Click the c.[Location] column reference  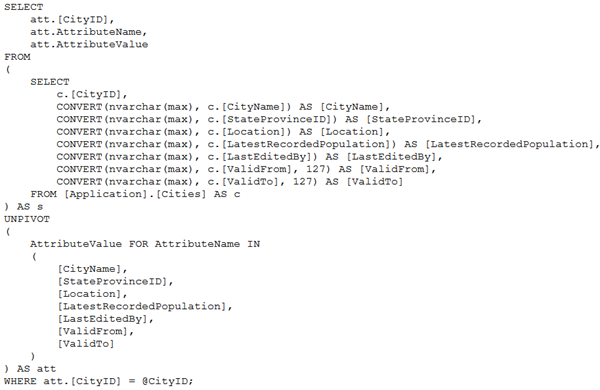(246, 132)
